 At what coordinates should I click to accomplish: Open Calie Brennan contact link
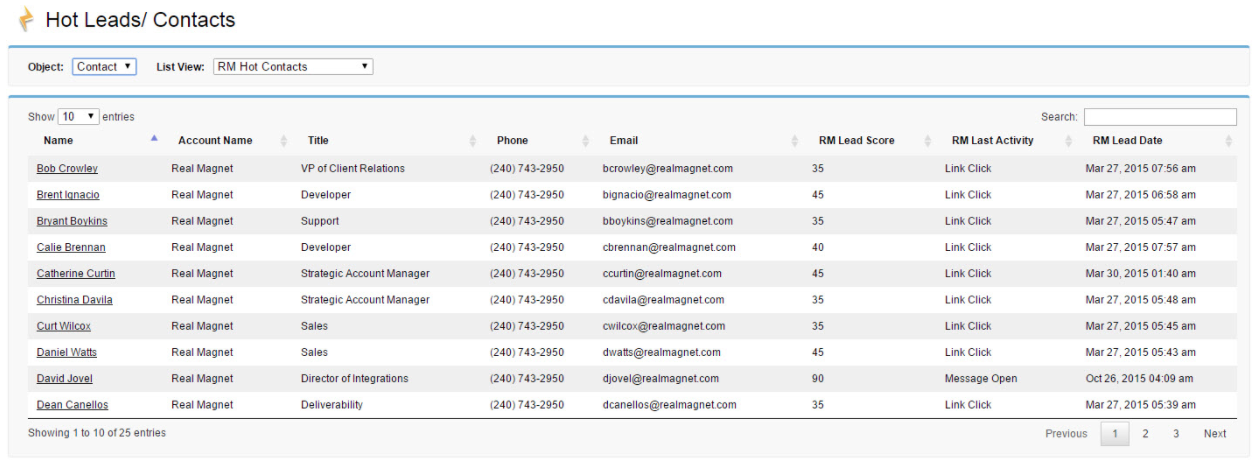click(x=71, y=247)
